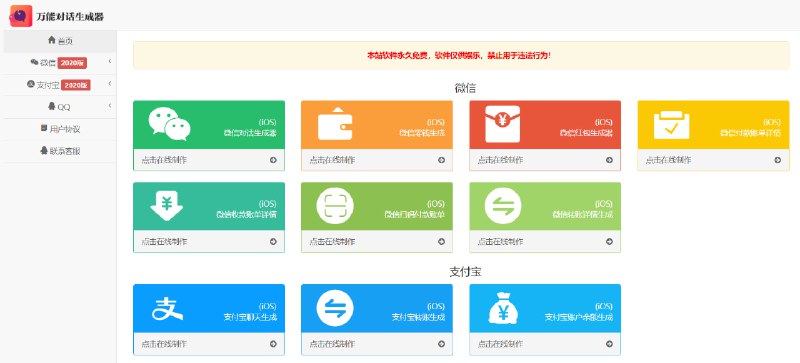
Task: Click the 微信付款账单详情 card title text
Action: click(751, 133)
